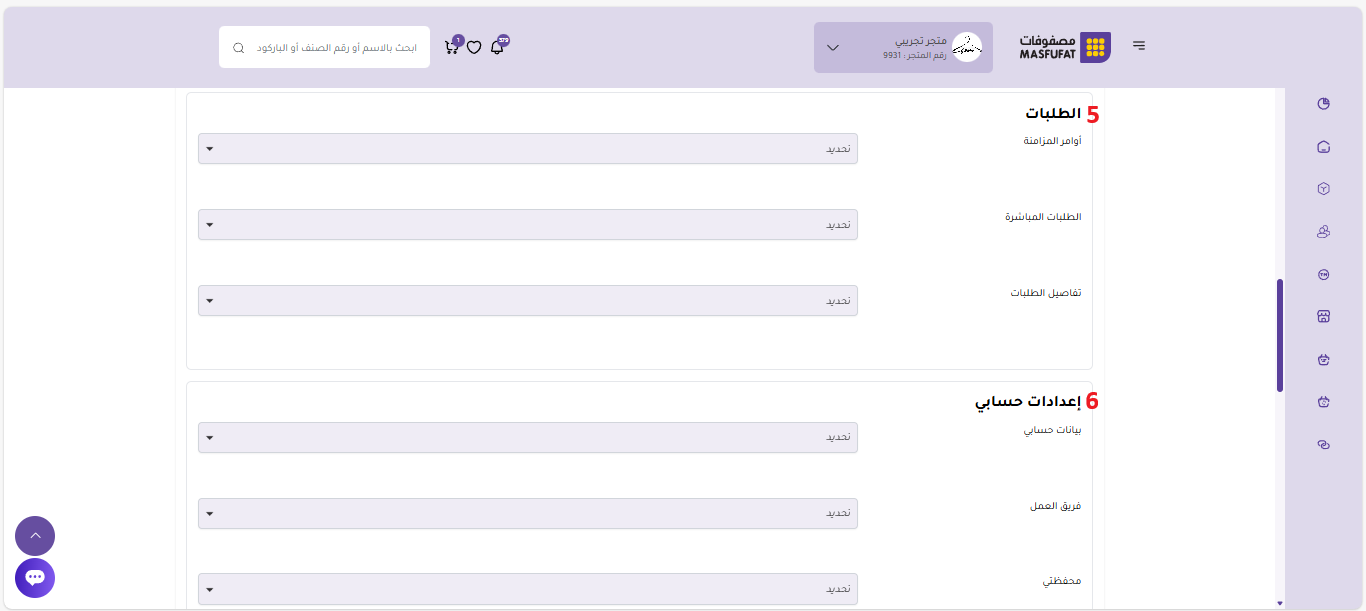Viewport: 1366px width, 611px height.
Task: Toggle the hamburger sidebar menu
Action: (1139, 46)
